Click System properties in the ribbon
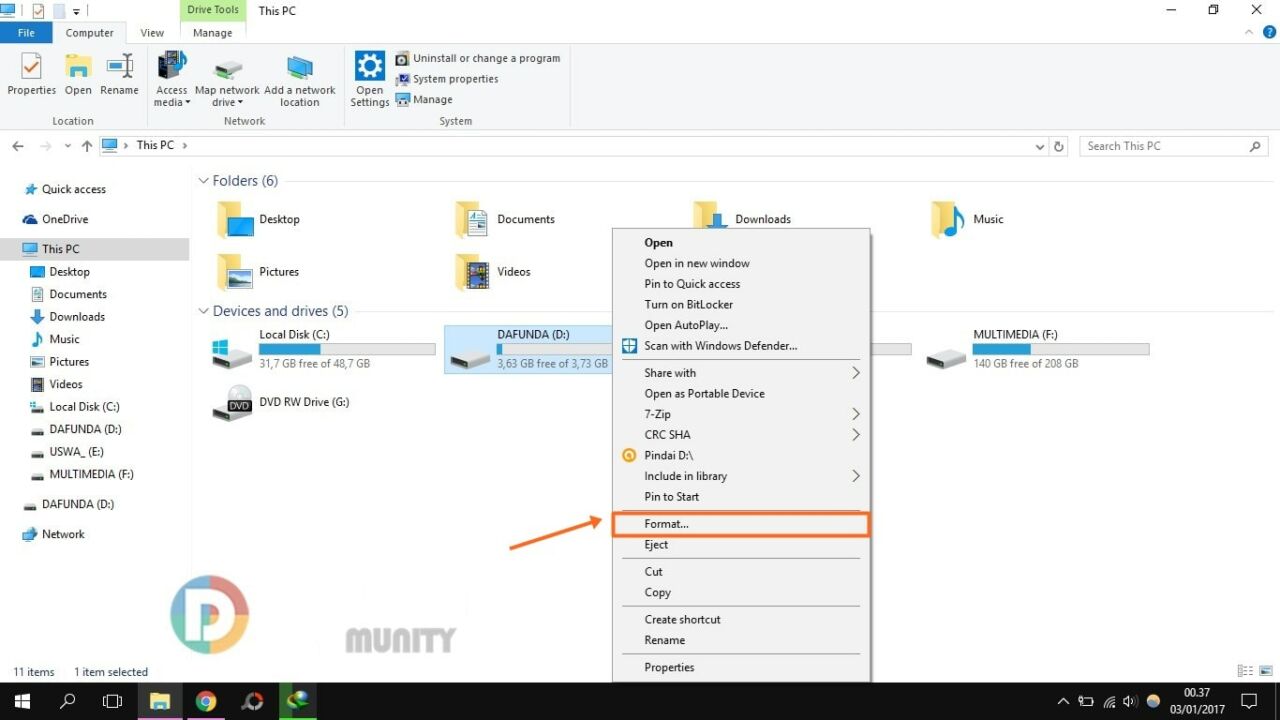 (455, 79)
